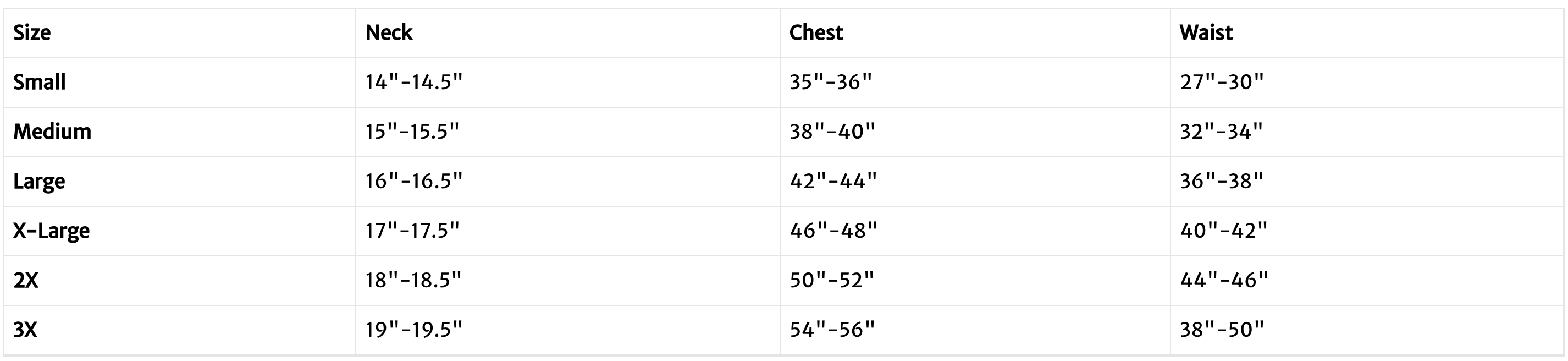The image size is (1568, 361).
Task: Select the X-Large size row label
Action: coord(52,231)
